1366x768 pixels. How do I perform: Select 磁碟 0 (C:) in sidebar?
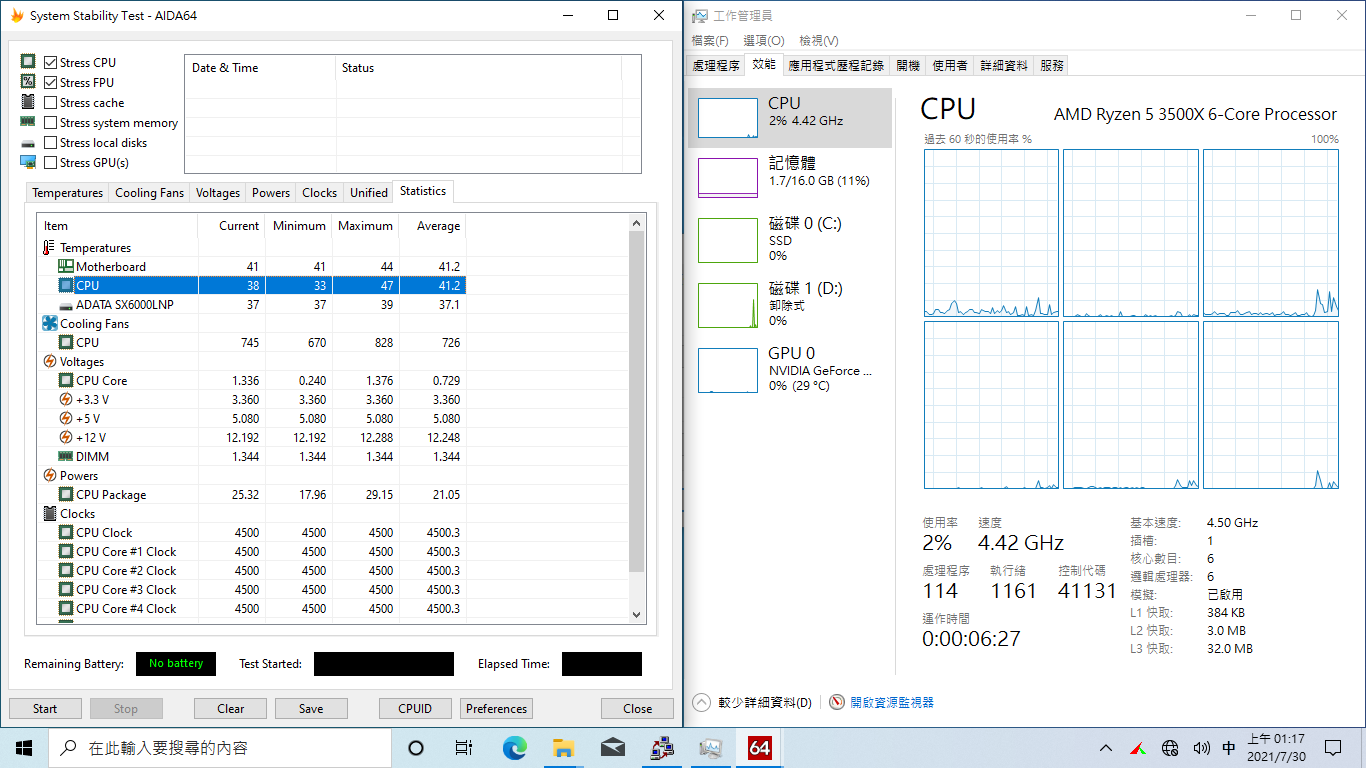tap(790, 240)
